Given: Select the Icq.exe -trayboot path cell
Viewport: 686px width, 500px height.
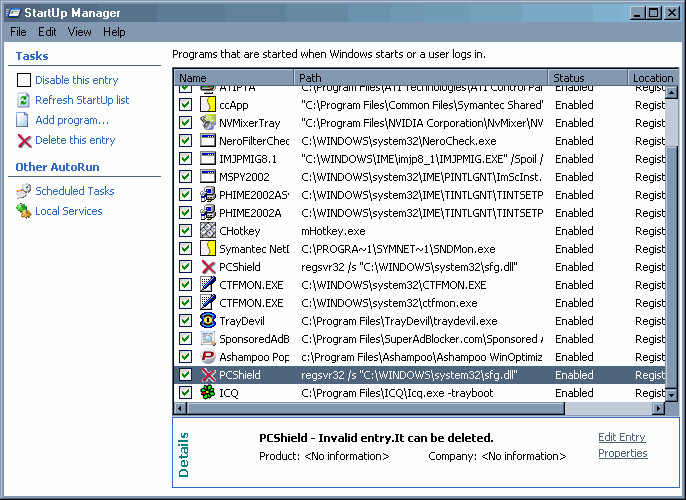Looking at the screenshot, I should click(x=397, y=393).
